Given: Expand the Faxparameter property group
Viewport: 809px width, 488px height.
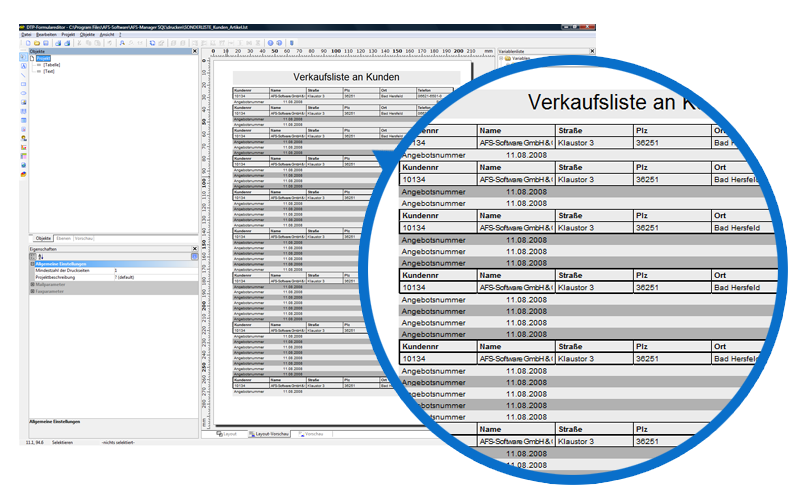Looking at the screenshot, I should pos(33,291).
